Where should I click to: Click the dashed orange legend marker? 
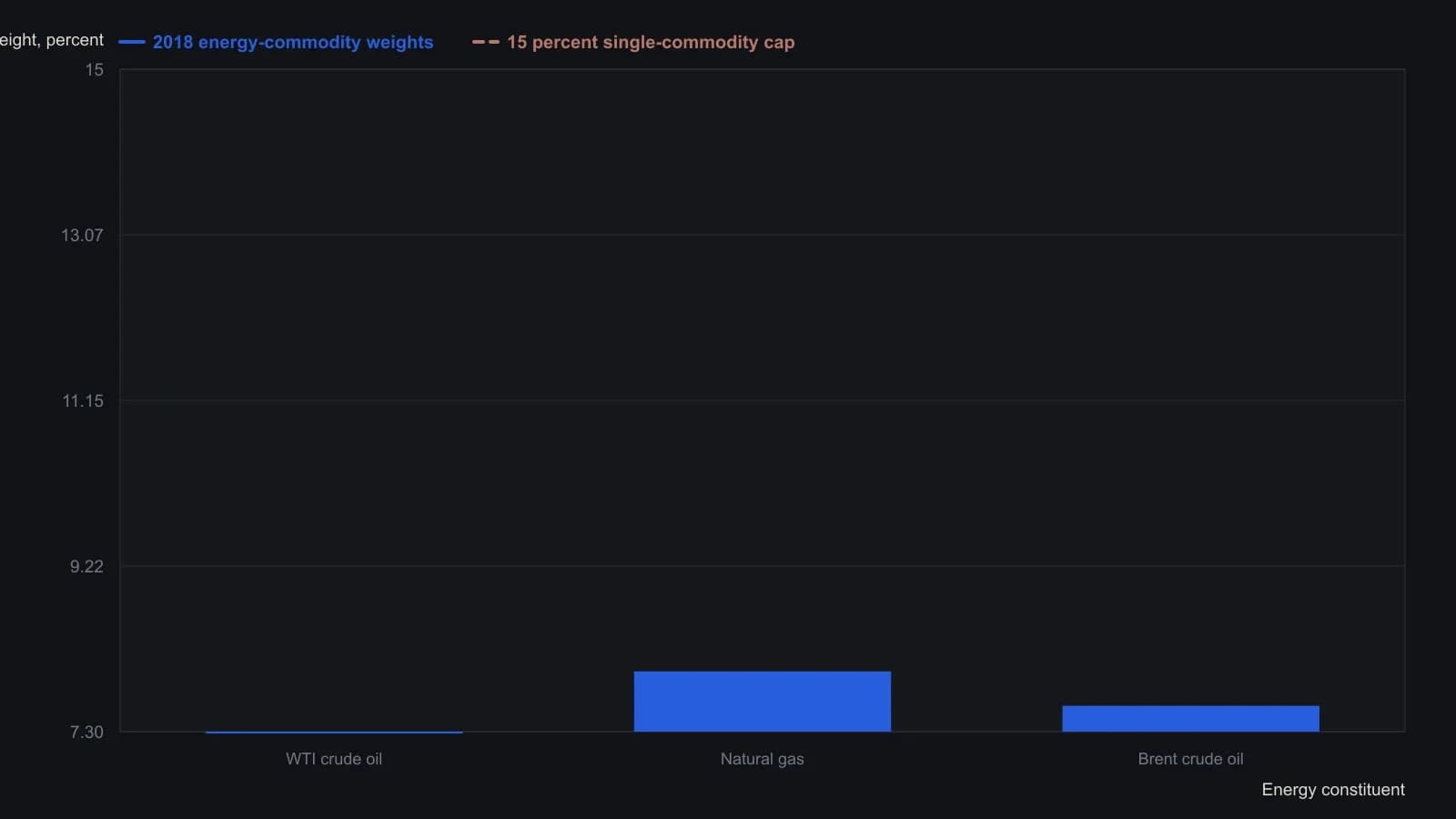coord(486,42)
